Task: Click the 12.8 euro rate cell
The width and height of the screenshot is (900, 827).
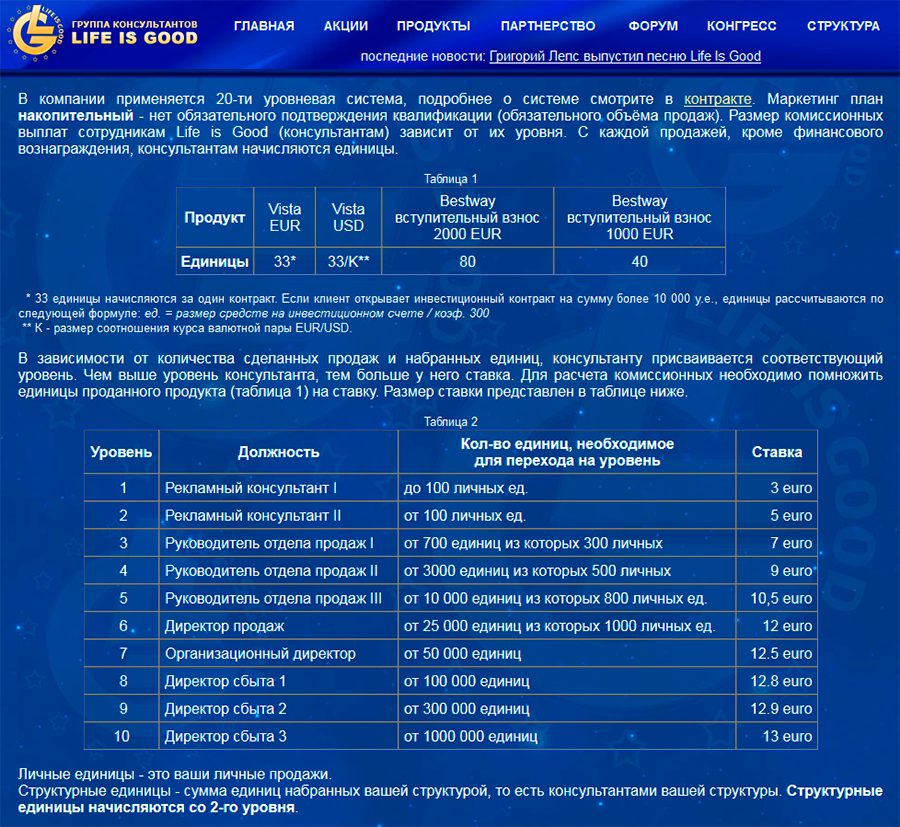Action: pos(777,681)
